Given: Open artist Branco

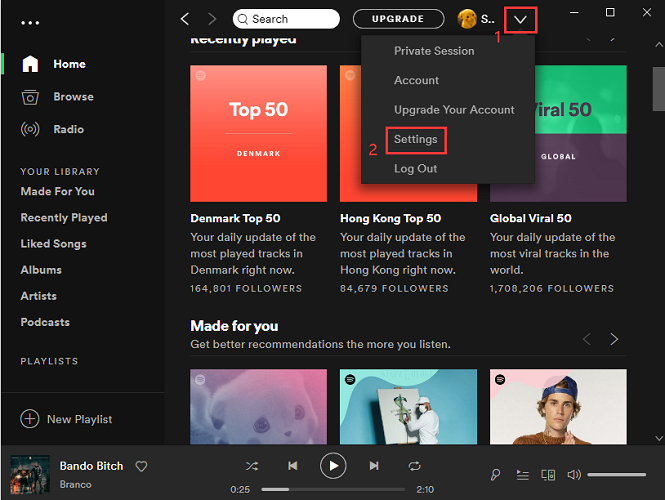Looking at the screenshot, I should pyautogui.click(x=75, y=484).
